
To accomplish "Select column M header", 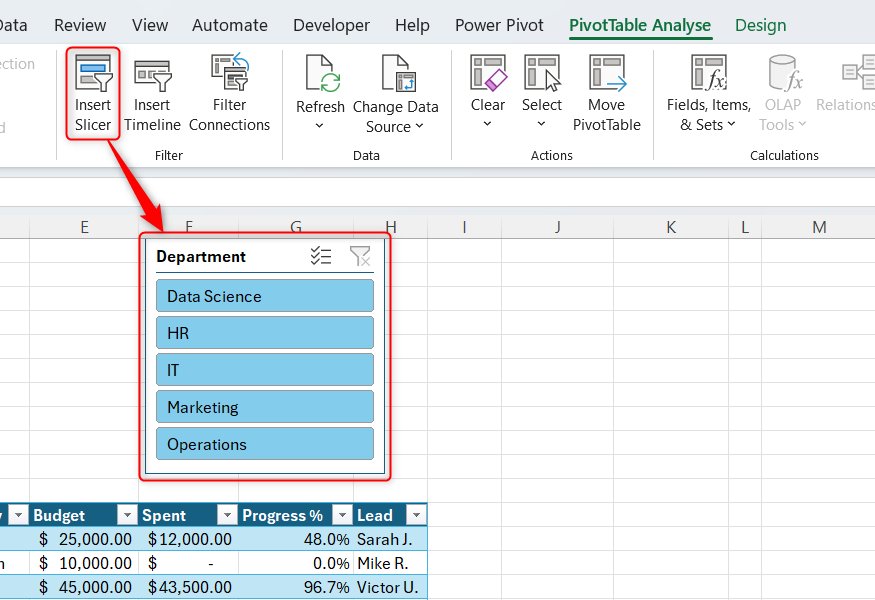I will point(819,227).
